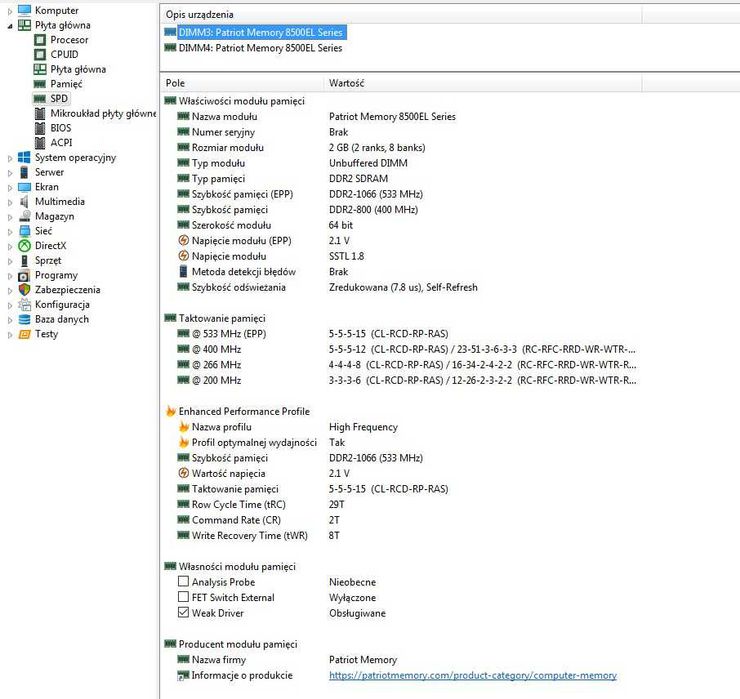The image size is (740, 699).
Task: Expand the DirectX tree node
Action: coord(10,246)
